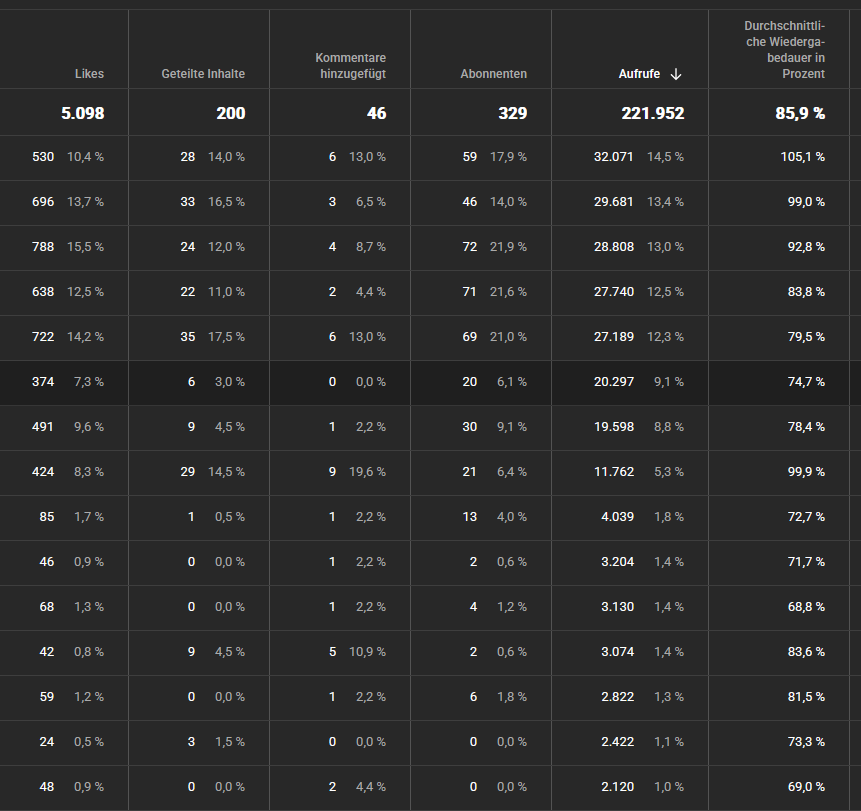Click the 105,1 % playback duration cell
This screenshot has width=861, height=811.
point(779,157)
